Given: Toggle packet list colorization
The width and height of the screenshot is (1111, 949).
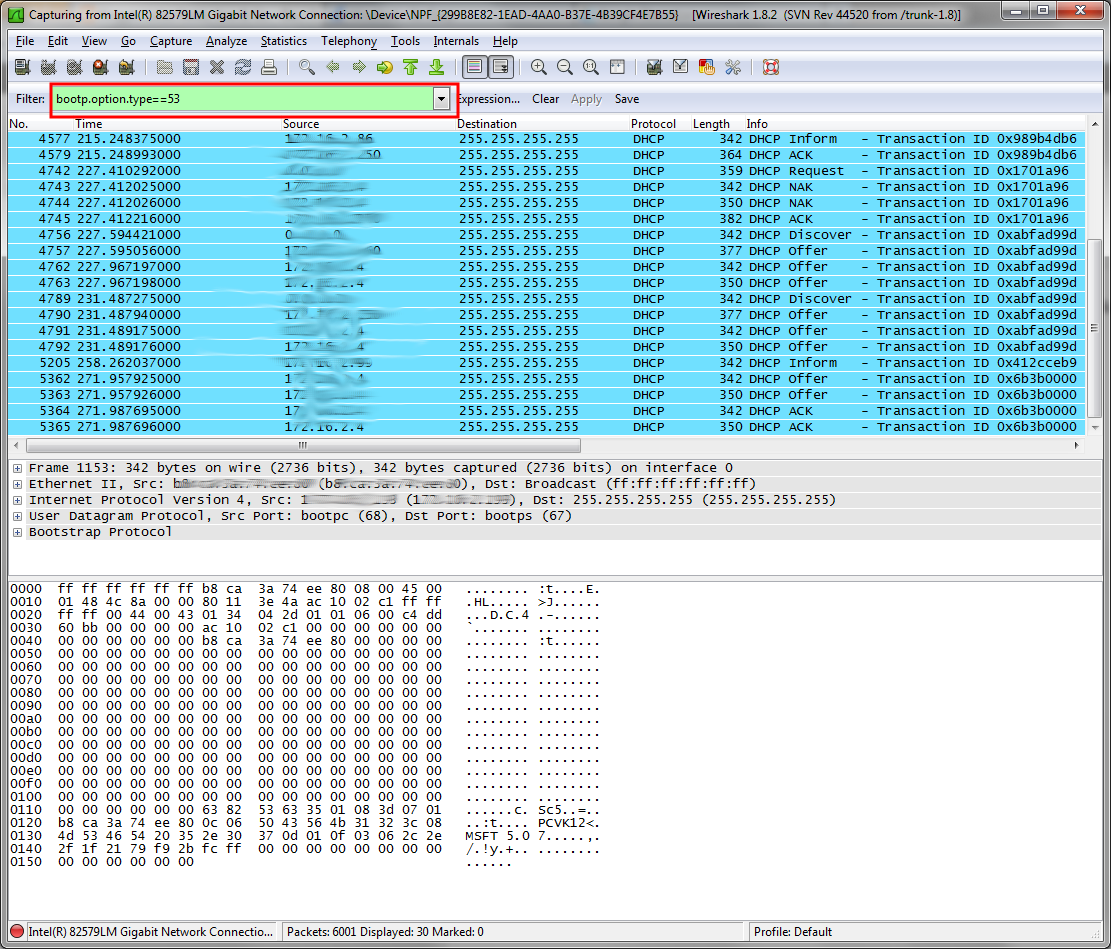Looking at the screenshot, I should tap(474, 67).
